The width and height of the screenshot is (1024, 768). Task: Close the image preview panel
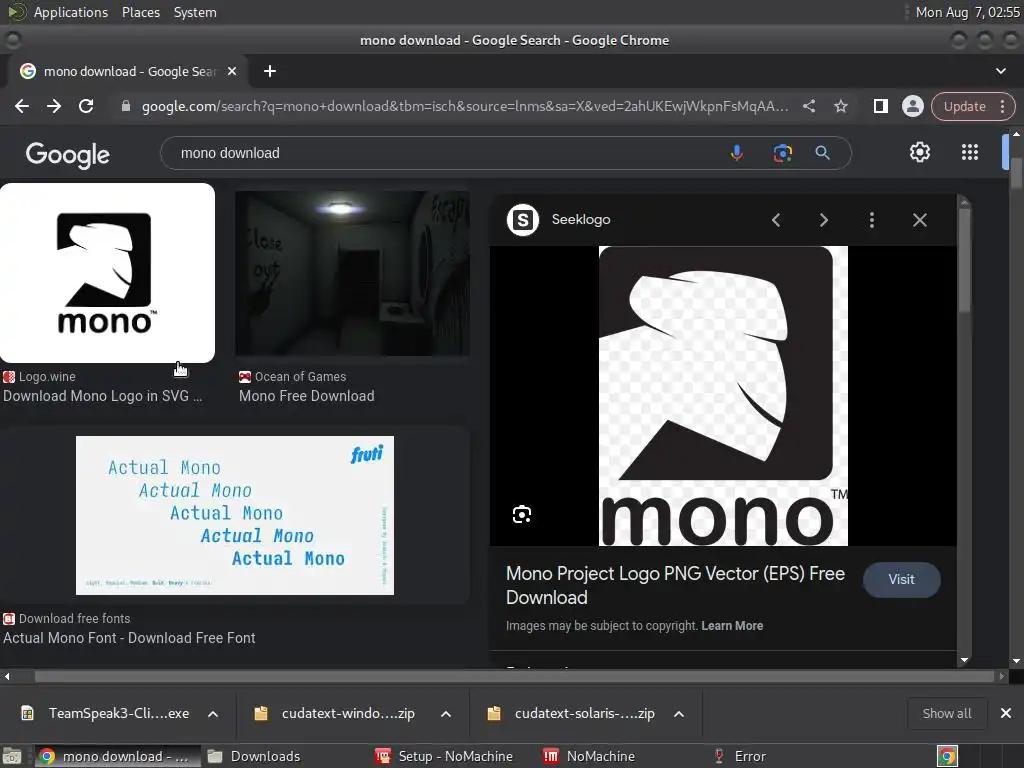click(920, 220)
